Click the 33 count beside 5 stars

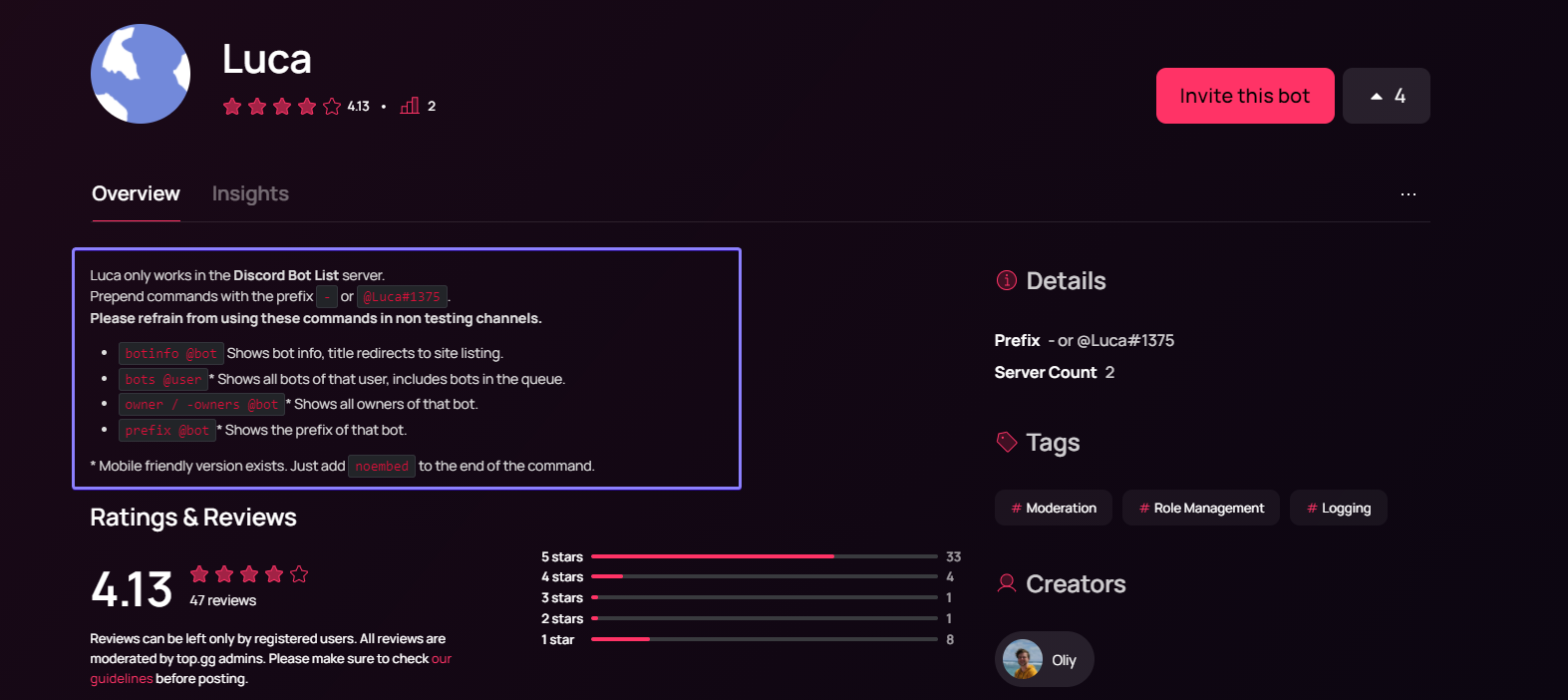click(x=954, y=556)
